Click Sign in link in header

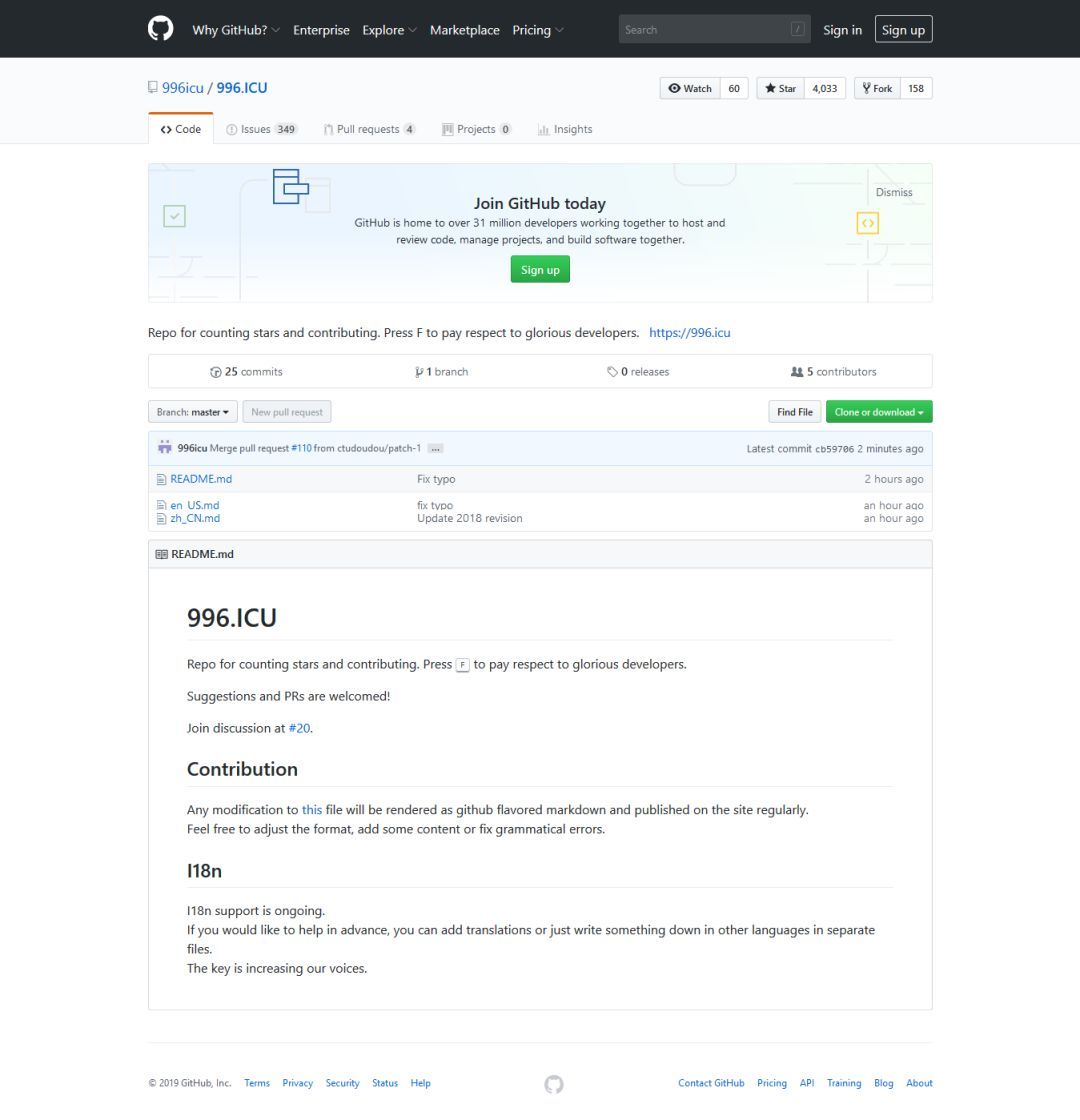tap(842, 30)
